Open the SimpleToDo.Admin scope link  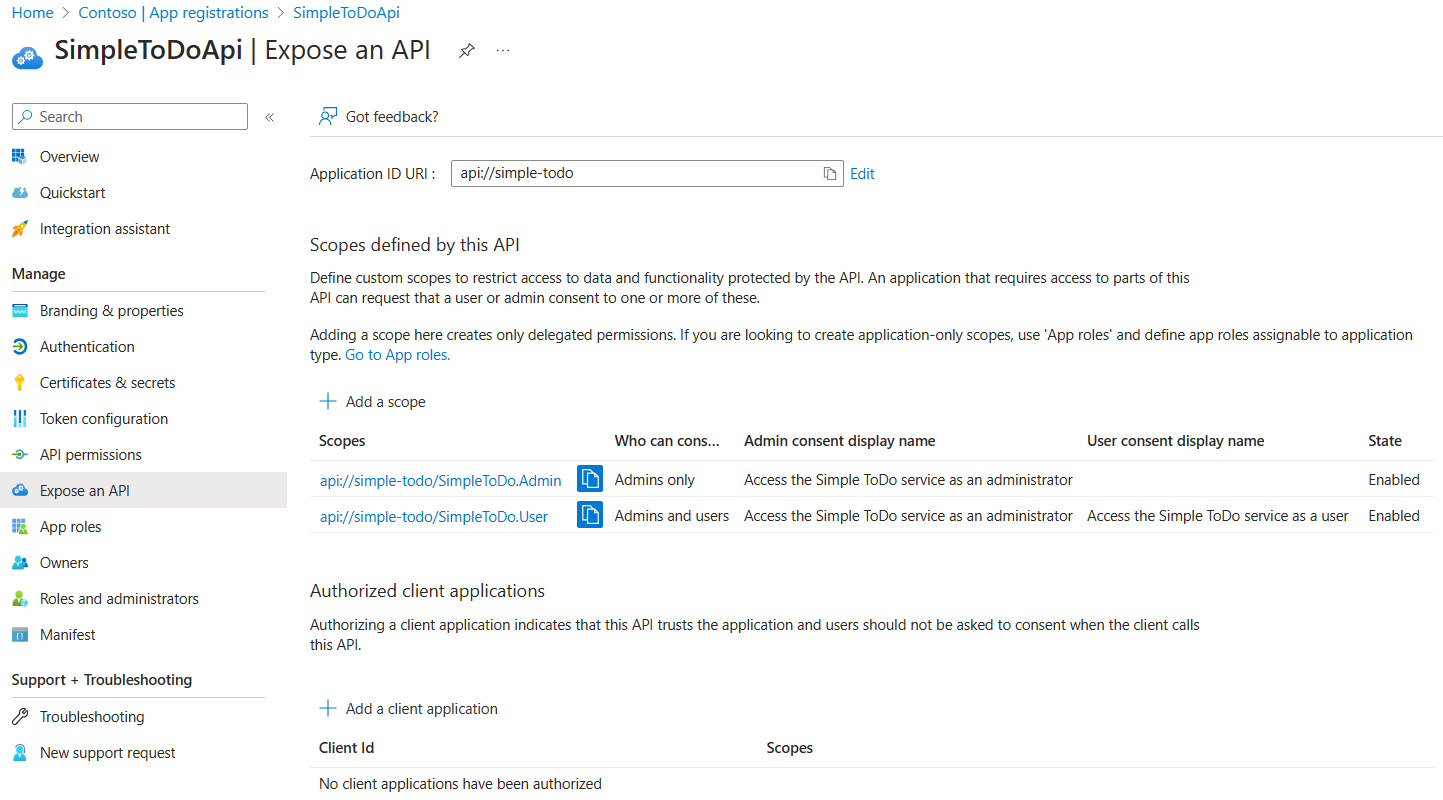click(x=440, y=481)
